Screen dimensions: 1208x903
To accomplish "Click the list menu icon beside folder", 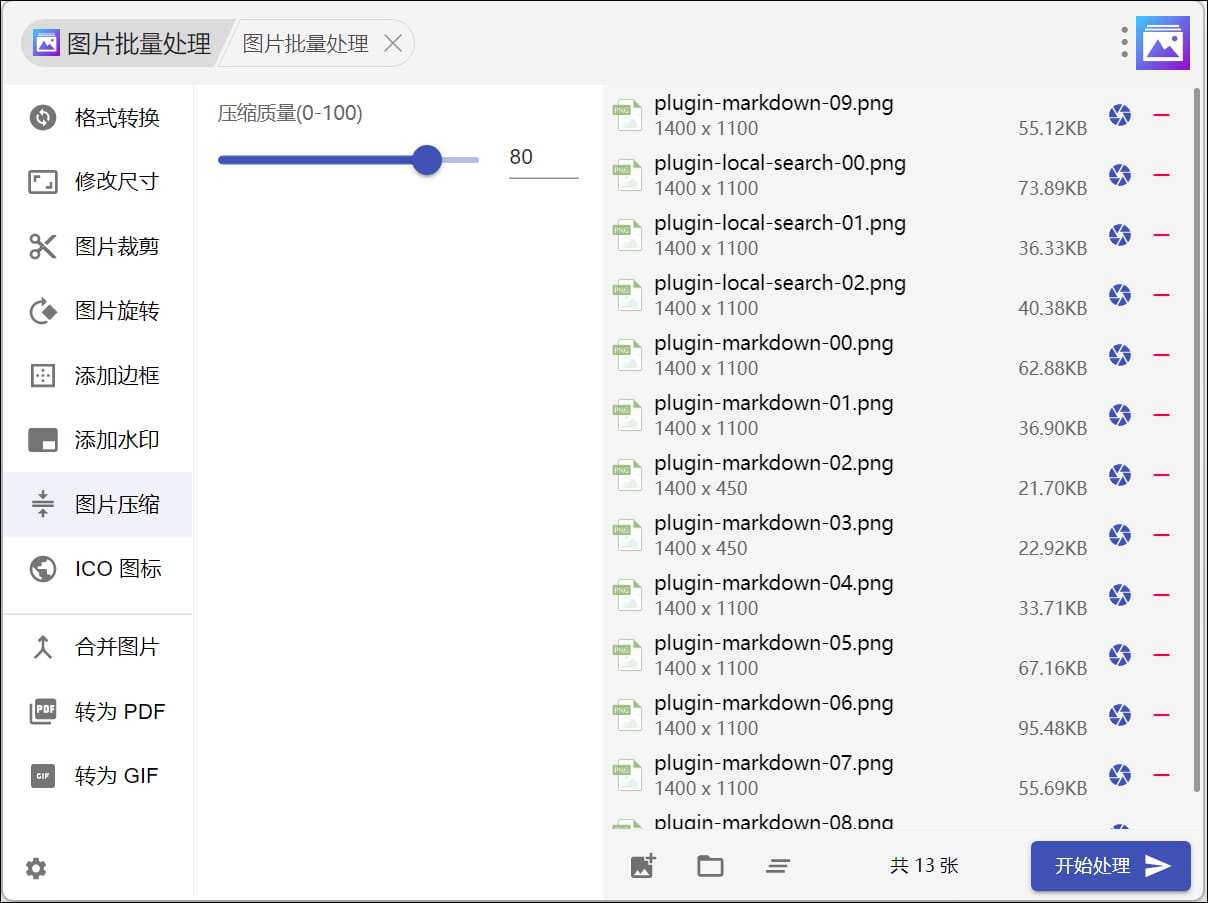I will (778, 866).
